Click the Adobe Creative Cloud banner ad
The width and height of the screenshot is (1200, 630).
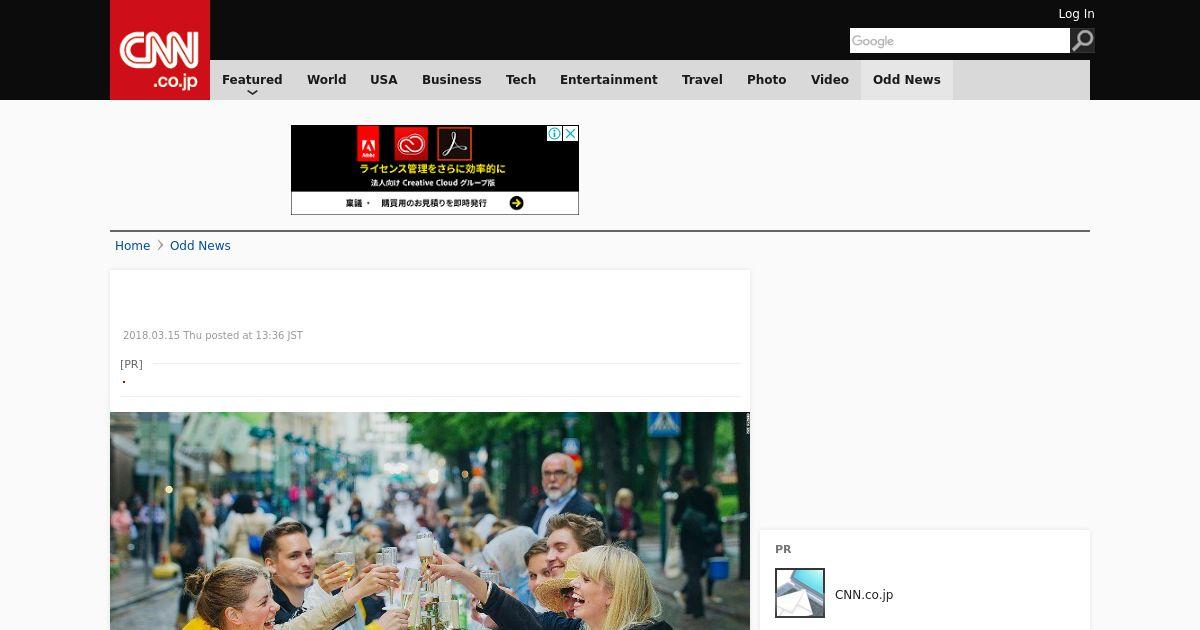435,170
